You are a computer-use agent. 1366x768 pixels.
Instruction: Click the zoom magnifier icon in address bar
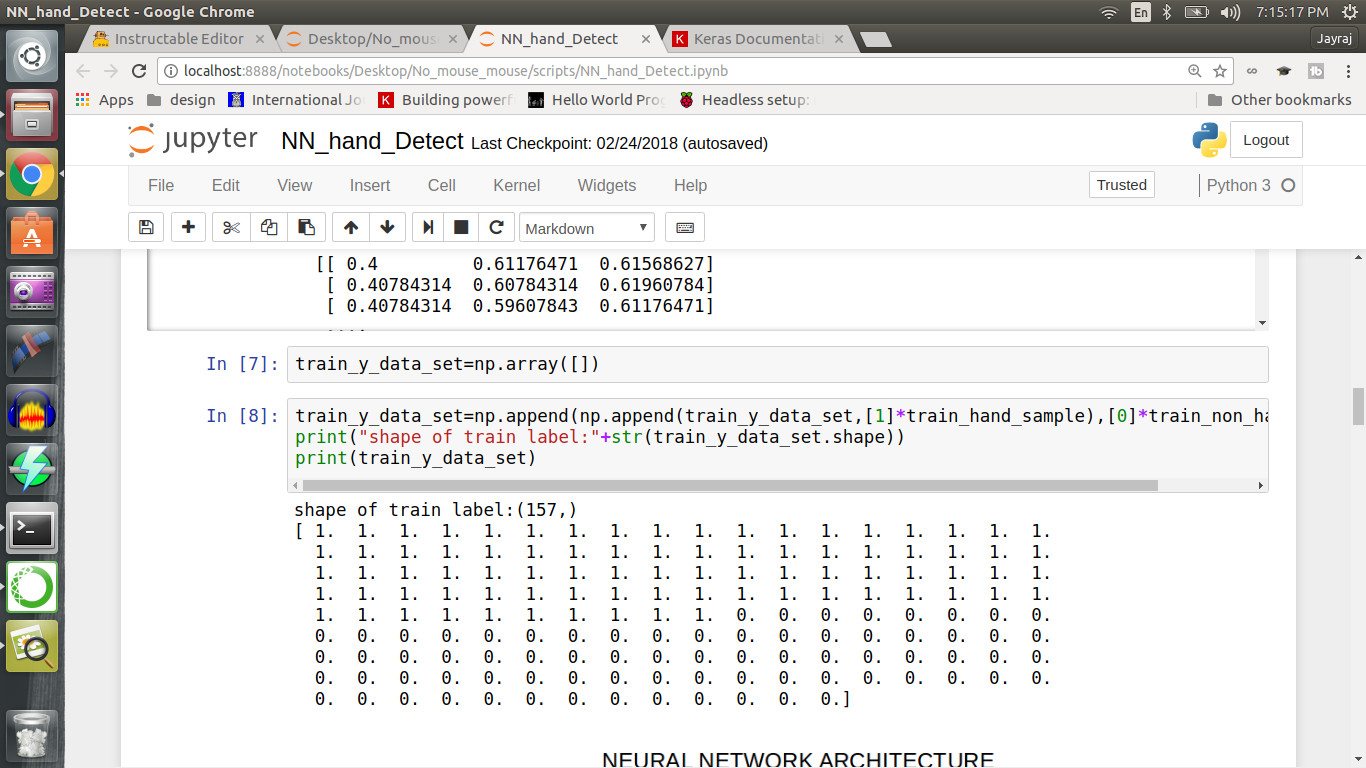click(1195, 71)
